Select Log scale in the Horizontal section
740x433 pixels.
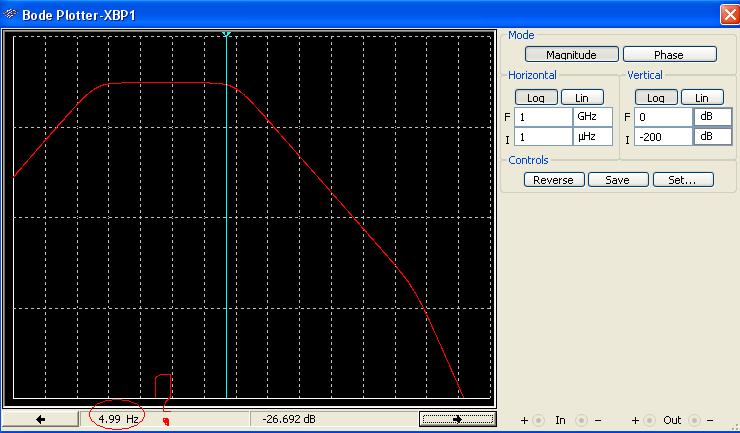536,97
